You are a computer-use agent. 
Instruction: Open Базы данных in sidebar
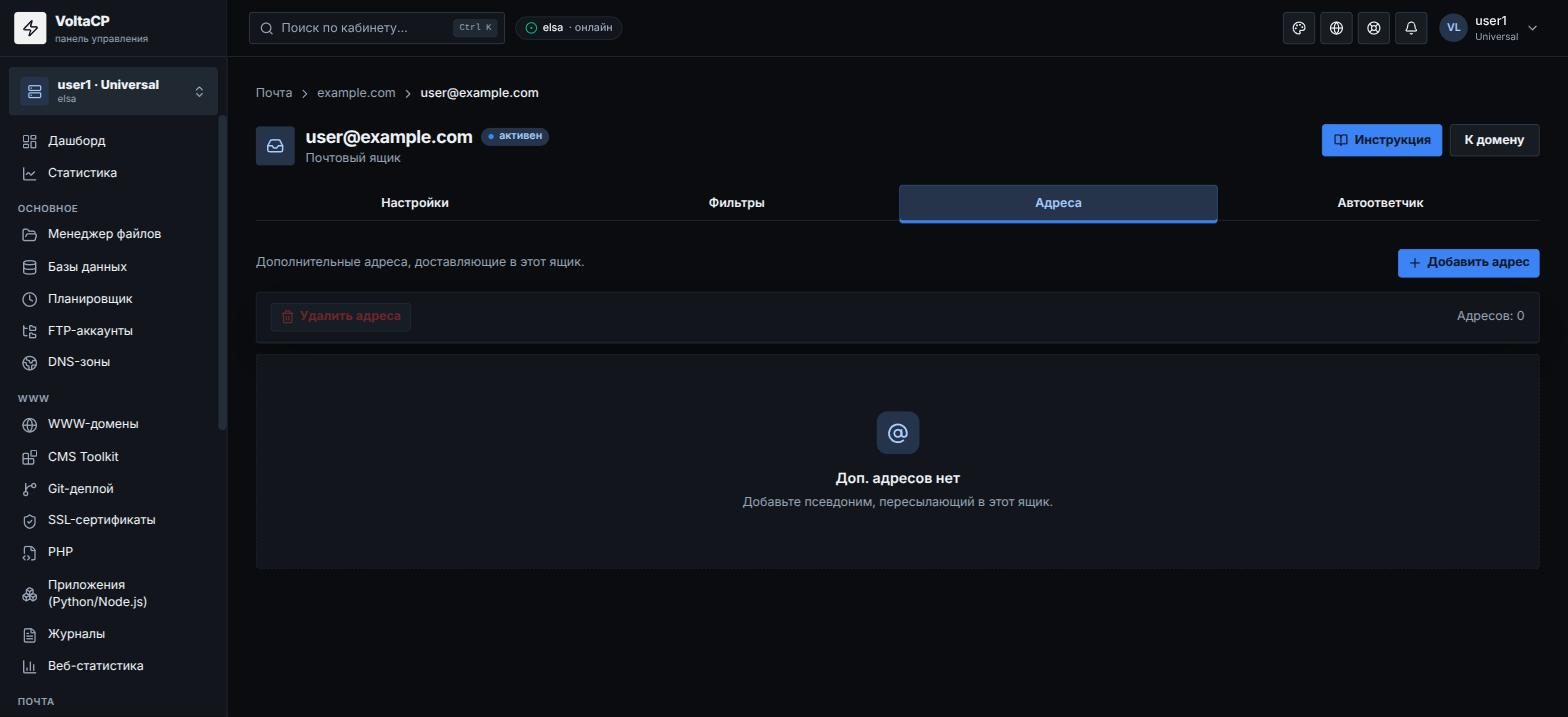pos(87,267)
